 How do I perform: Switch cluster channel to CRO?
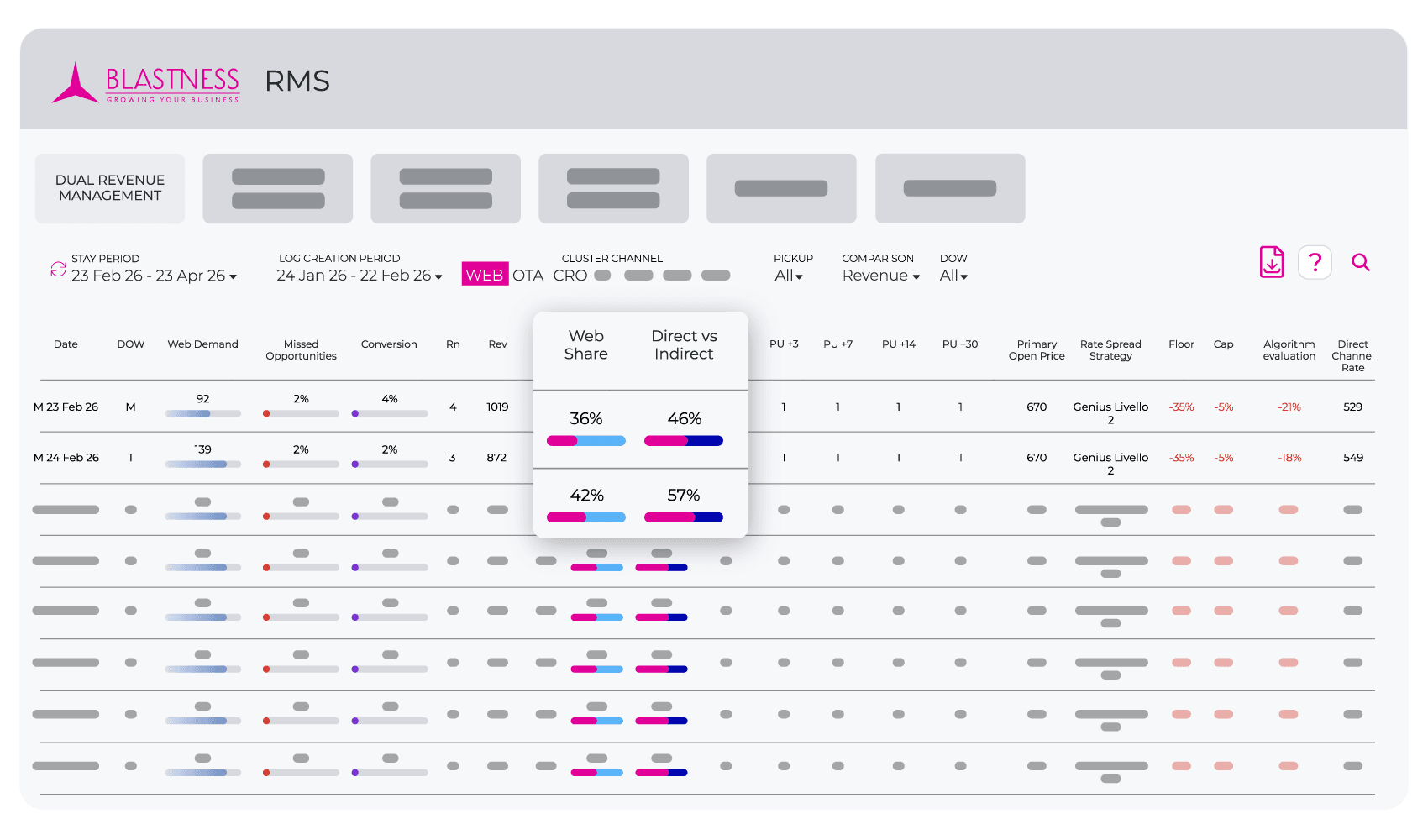pyautogui.click(x=570, y=276)
